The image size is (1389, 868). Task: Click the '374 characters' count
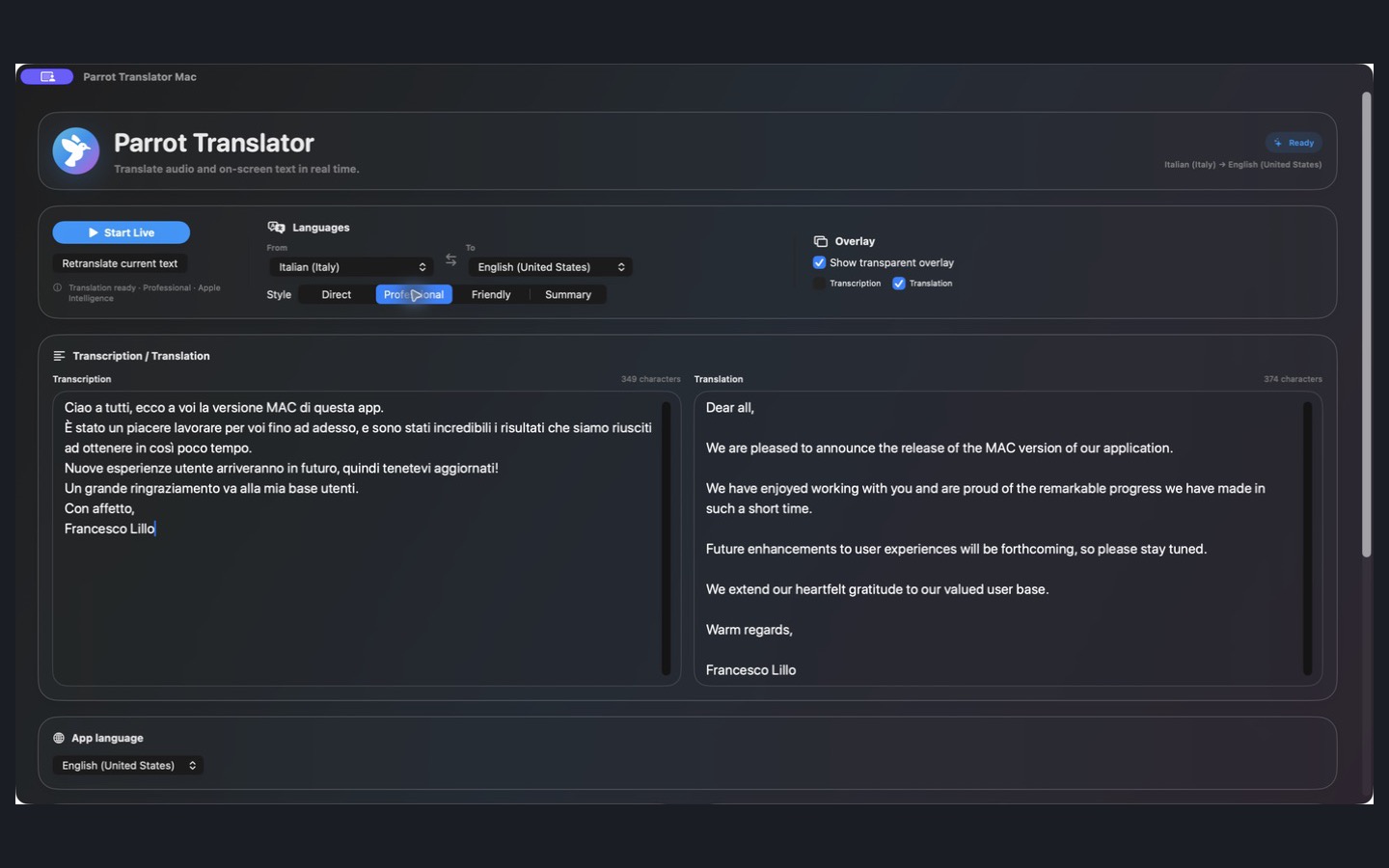pyautogui.click(x=1293, y=379)
